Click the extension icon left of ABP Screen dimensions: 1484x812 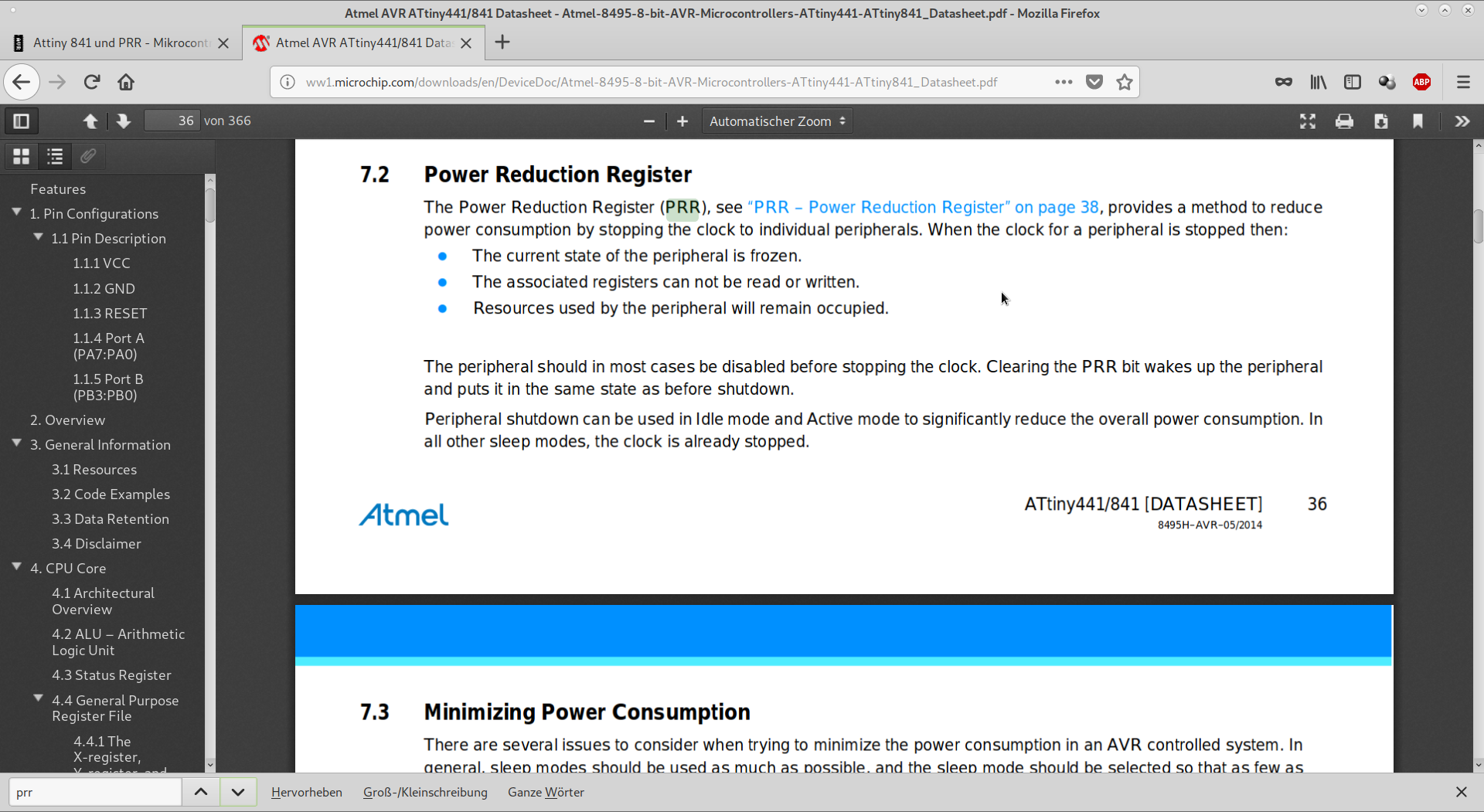point(1387,82)
